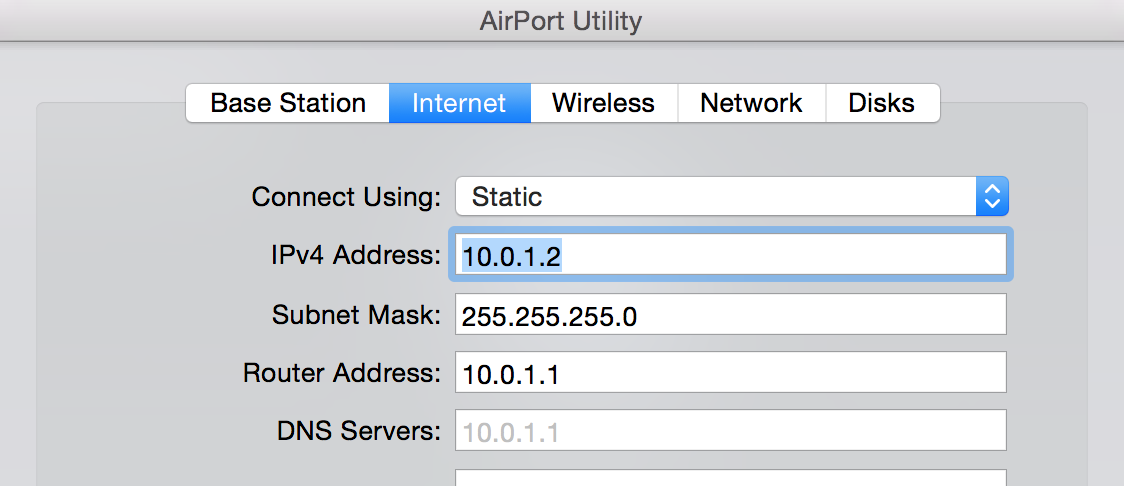The width and height of the screenshot is (1124, 486).
Task: Click the 255.255.255.0 value text
Action: click(549, 316)
